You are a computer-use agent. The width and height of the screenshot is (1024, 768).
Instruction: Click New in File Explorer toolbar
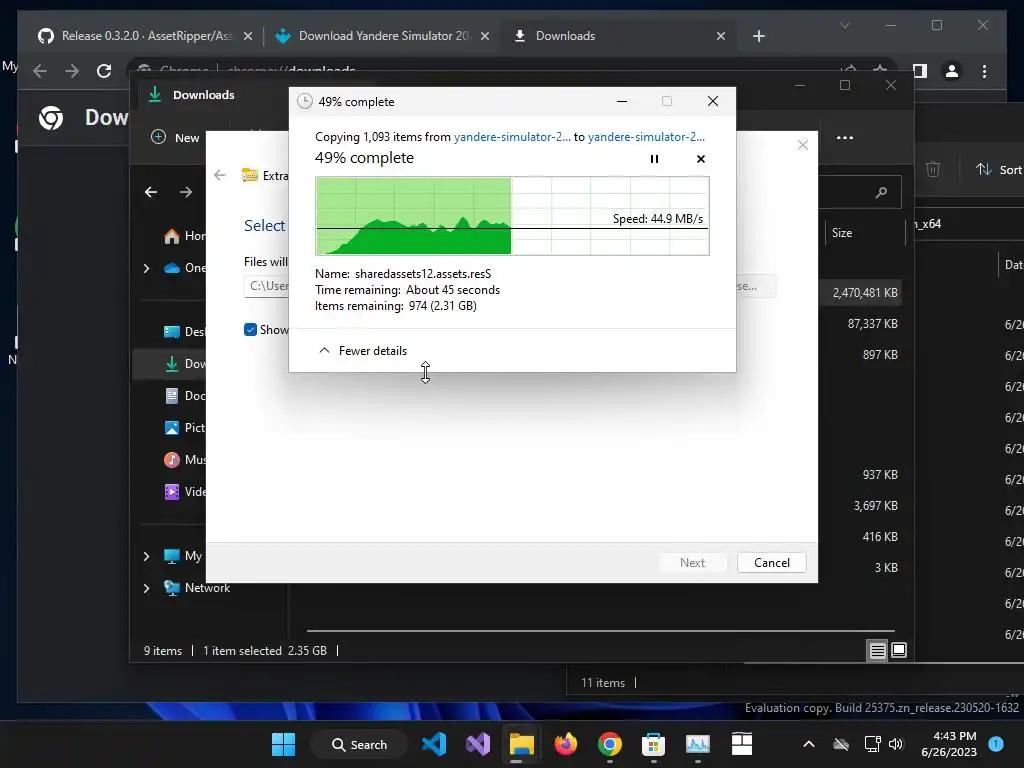pyautogui.click(x=175, y=137)
